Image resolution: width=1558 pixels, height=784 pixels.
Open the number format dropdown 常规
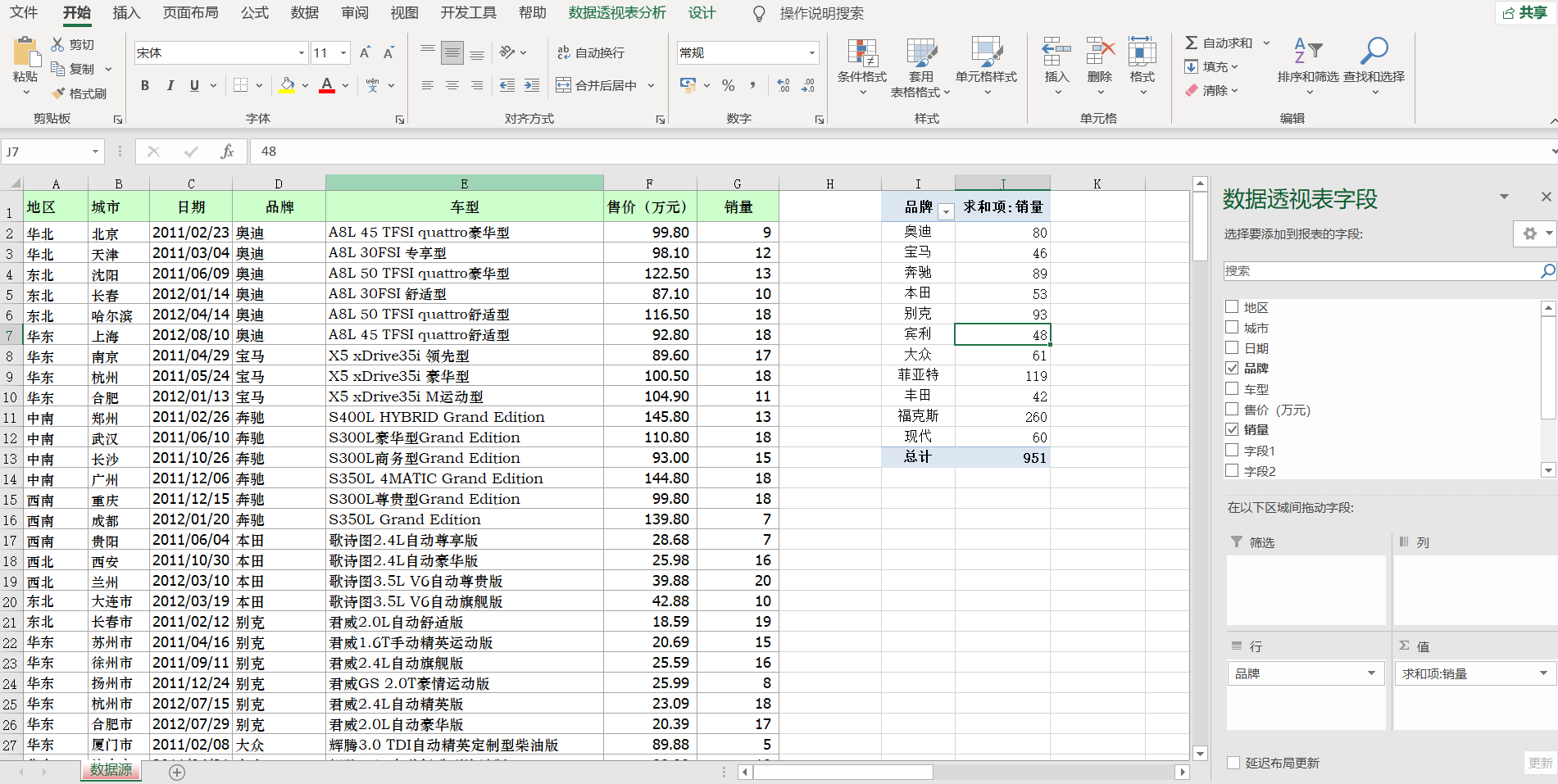coord(812,53)
